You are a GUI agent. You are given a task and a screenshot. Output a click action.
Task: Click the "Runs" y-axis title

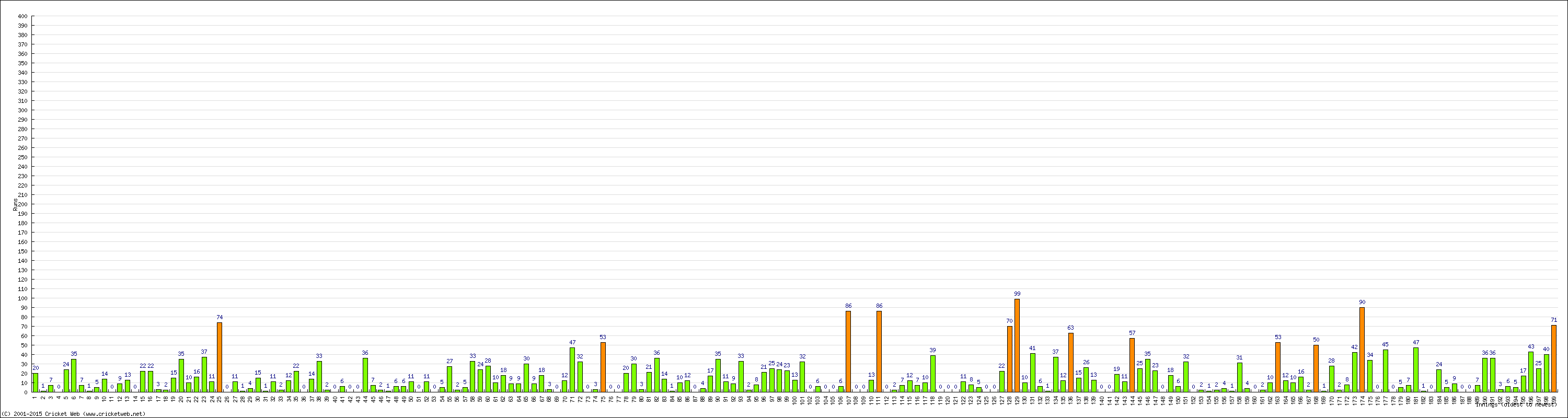pyautogui.click(x=15, y=204)
